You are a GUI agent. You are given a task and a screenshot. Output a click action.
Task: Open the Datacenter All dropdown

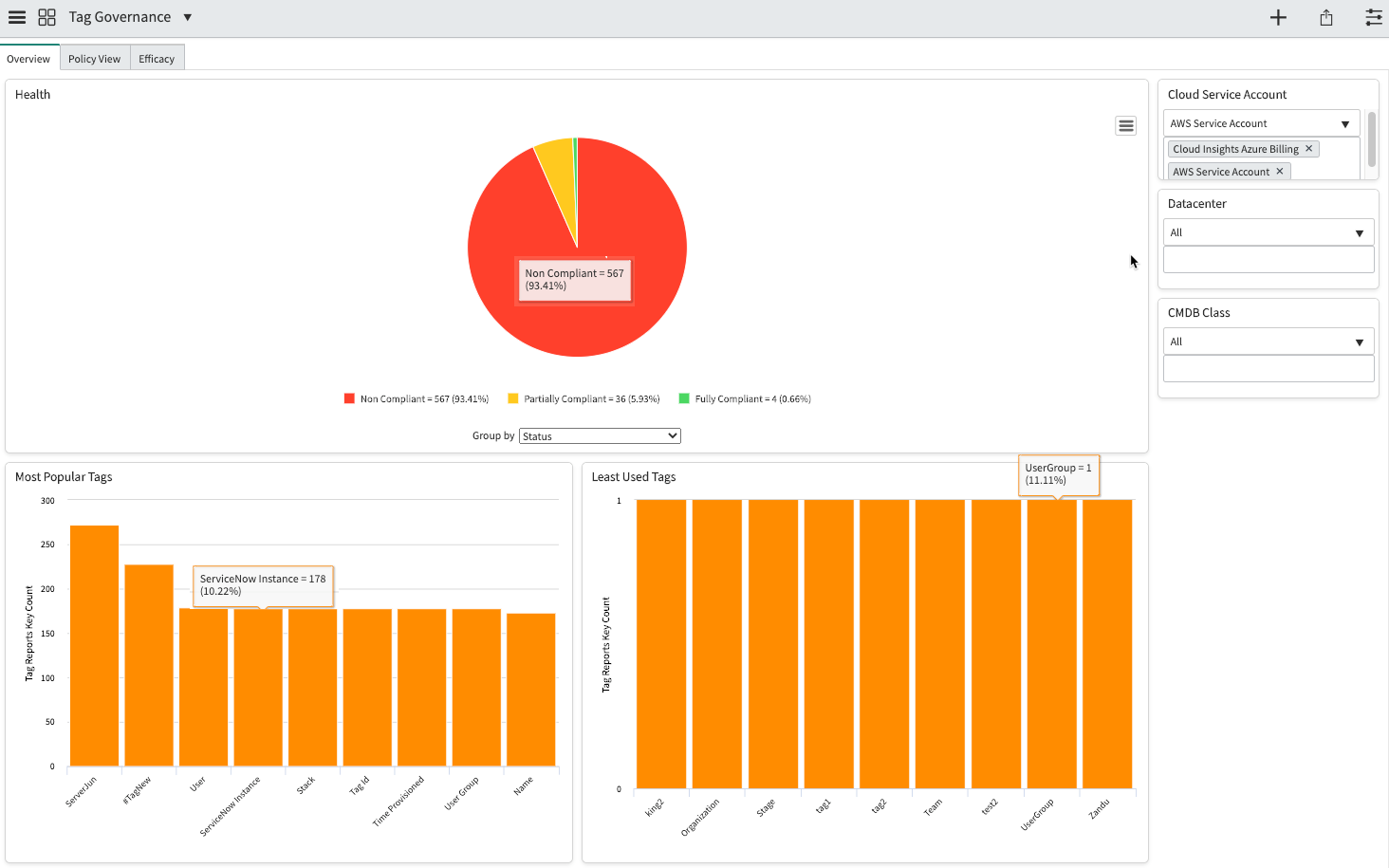[1269, 232]
